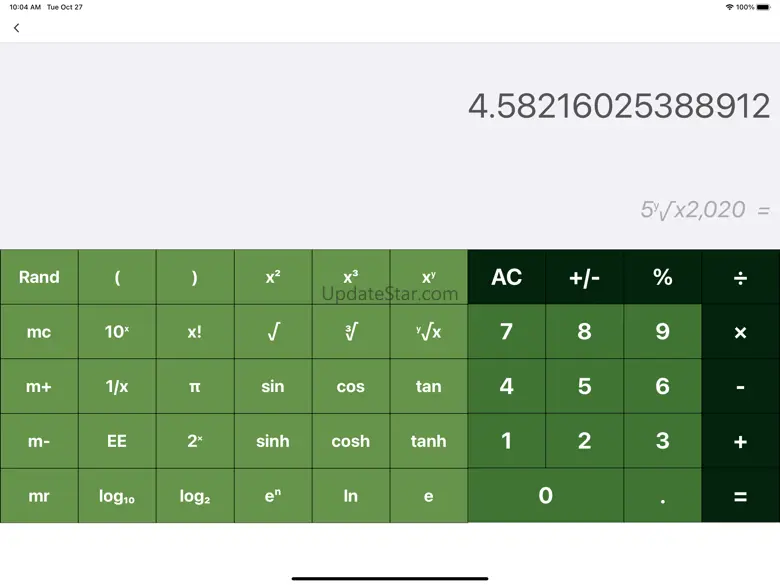The width and height of the screenshot is (780, 585).
Task: Tap the percent key
Action: [x=662, y=277]
